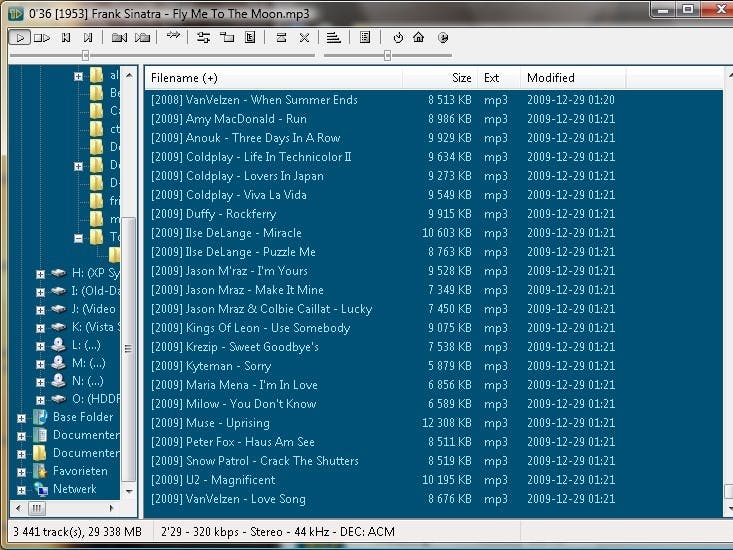The height and width of the screenshot is (550, 733).
Task: Click the Play button in the toolbar
Action: (20, 37)
